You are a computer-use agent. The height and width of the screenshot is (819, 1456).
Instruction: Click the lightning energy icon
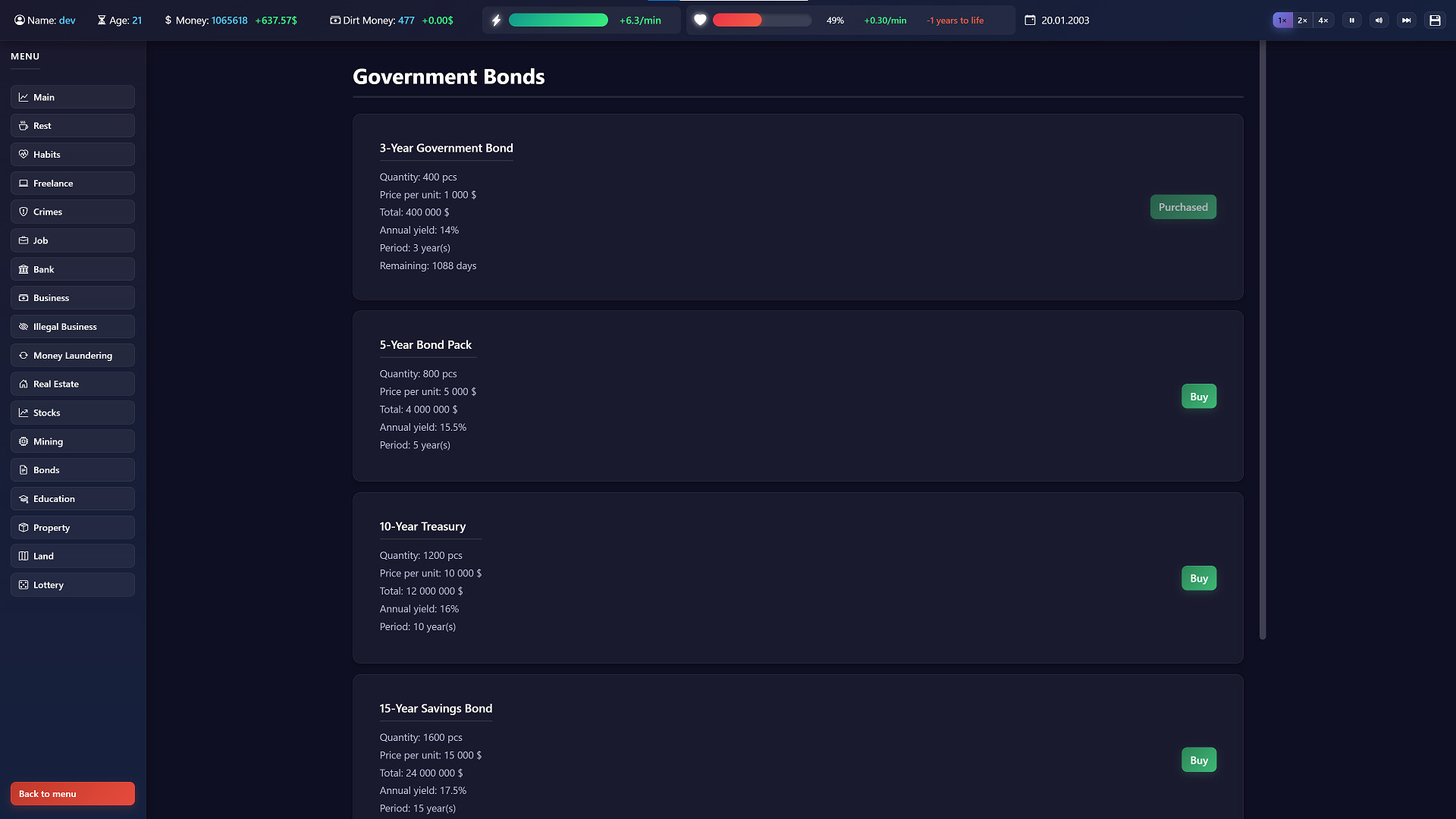(496, 20)
